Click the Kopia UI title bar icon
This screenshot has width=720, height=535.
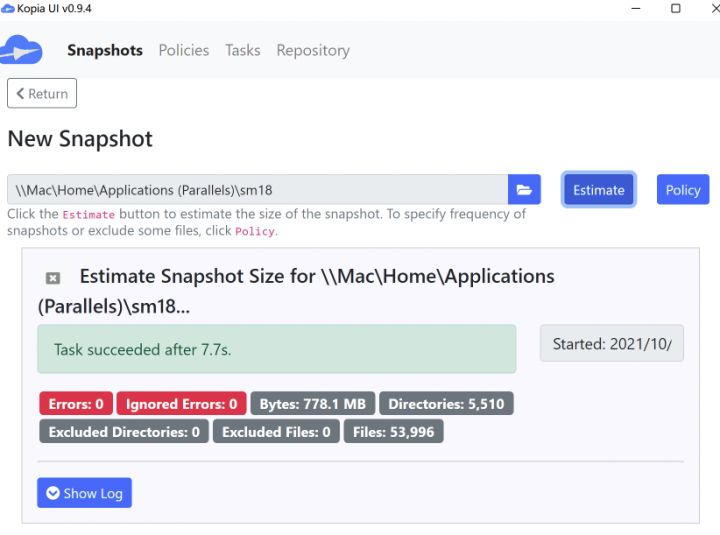(x=8, y=8)
